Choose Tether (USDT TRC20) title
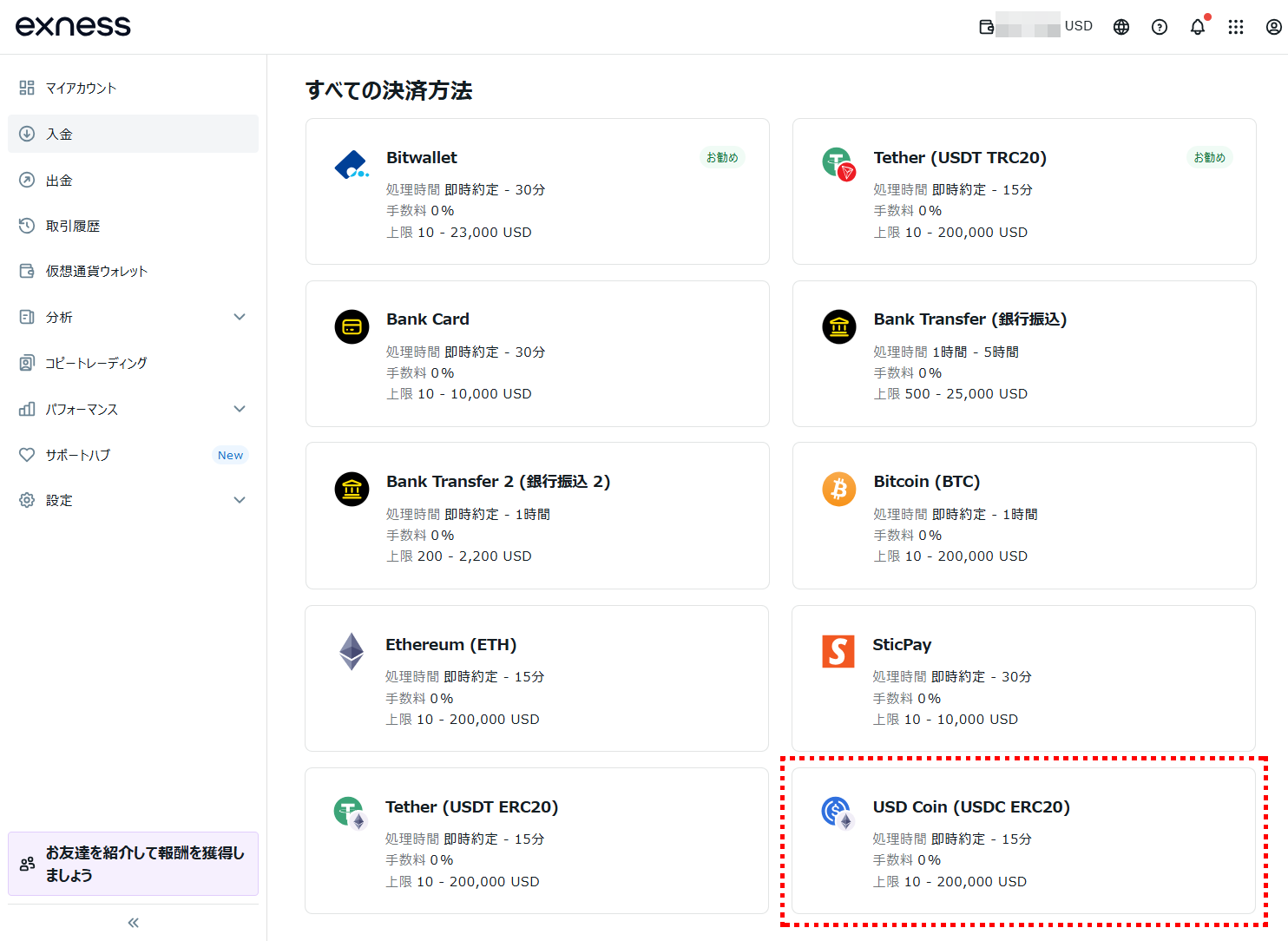Viewport: 1288px width, 941px height. pyautogui.click(x=960, y=157)
